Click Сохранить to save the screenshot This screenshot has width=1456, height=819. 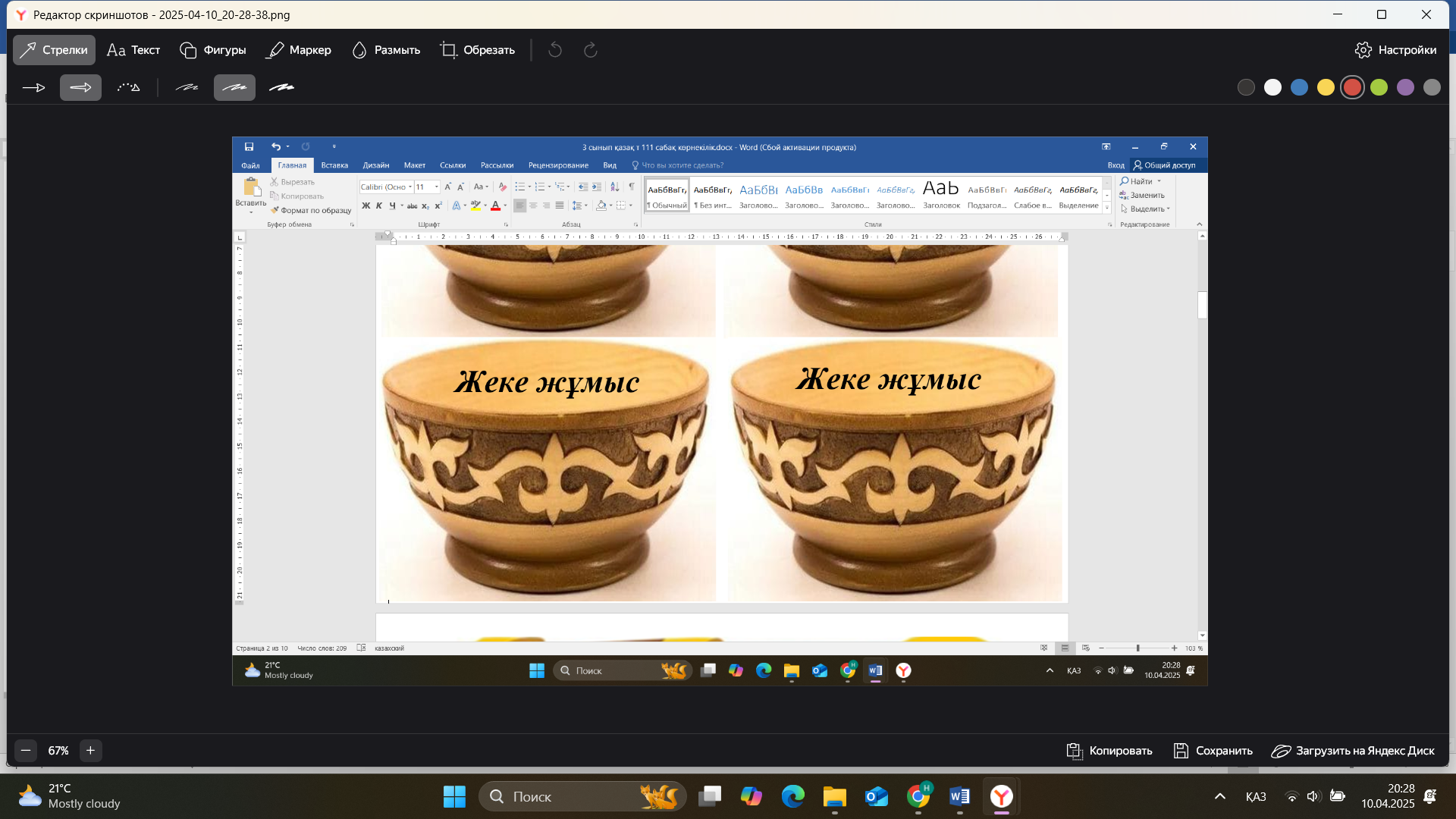(1213, 751)
